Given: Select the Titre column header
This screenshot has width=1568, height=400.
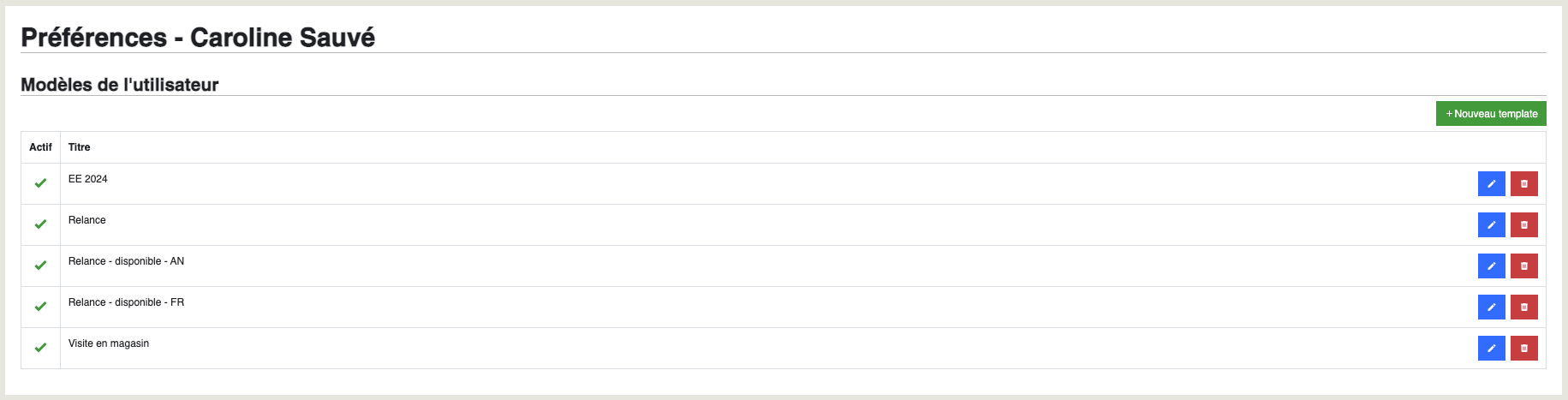Looking at the screenshot, I should click(79, 147).
